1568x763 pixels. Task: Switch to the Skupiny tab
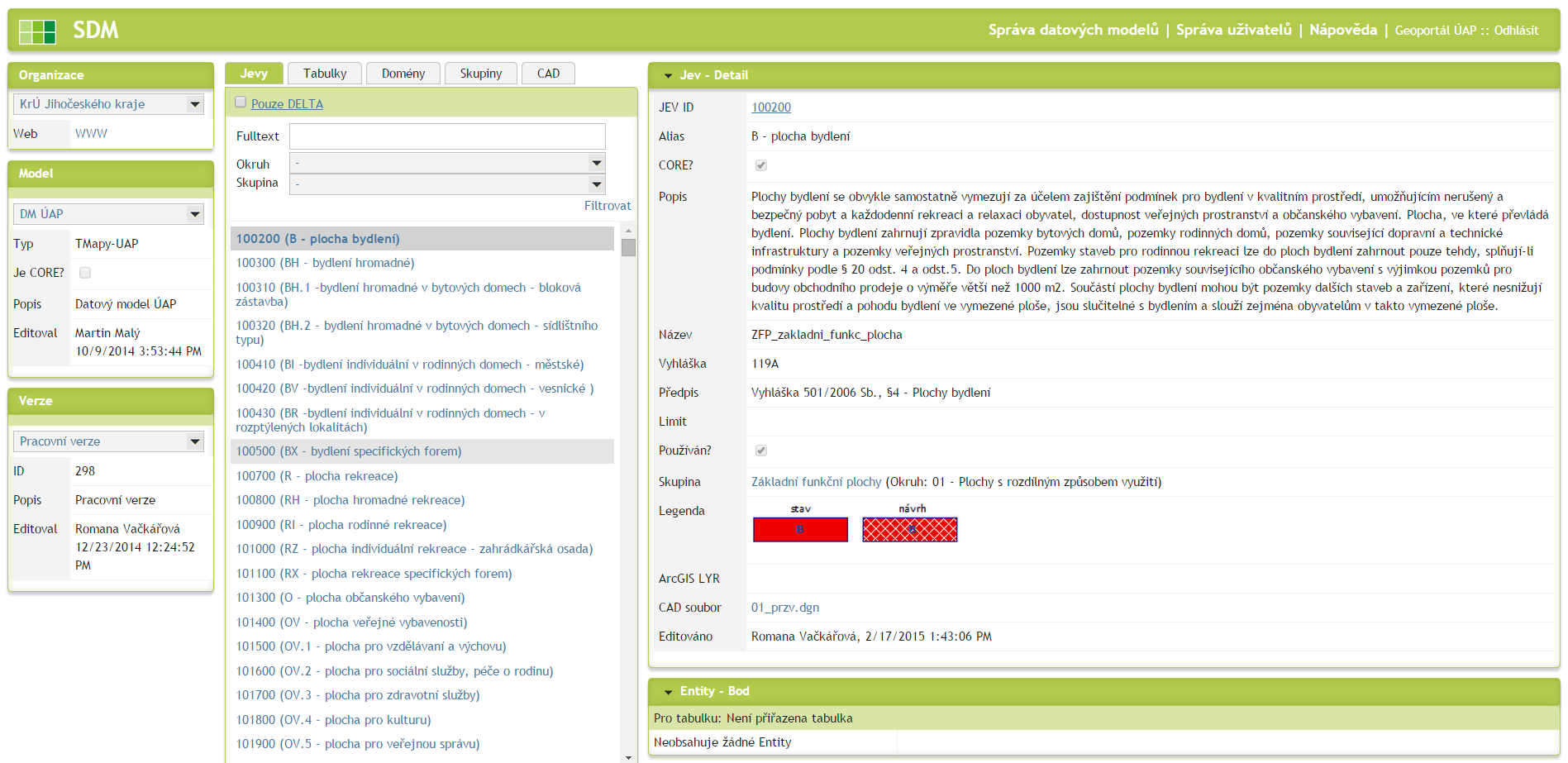(x=481, y=74)
